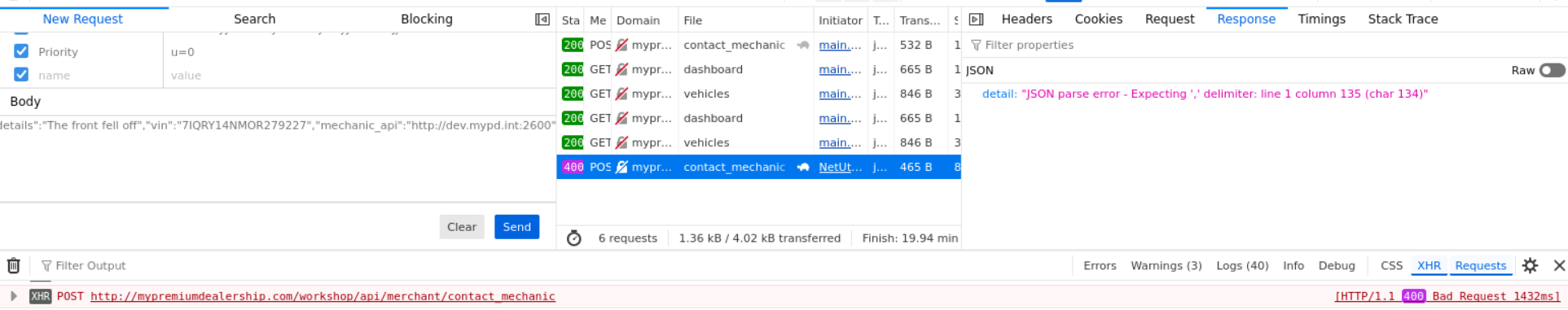Select the 400 POST contact_mechanic request row
1568x310 pixels.
[x=759, y=167]
